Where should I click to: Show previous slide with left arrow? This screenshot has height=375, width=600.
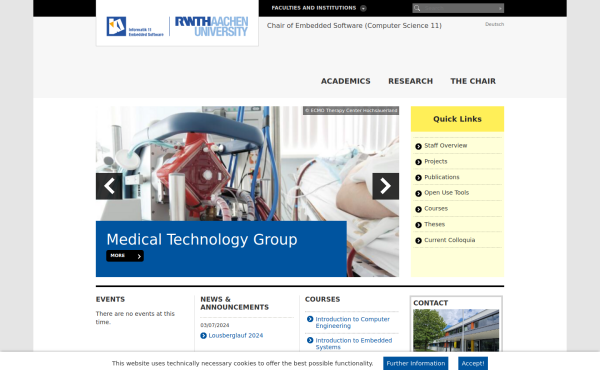tap(109, 186)
